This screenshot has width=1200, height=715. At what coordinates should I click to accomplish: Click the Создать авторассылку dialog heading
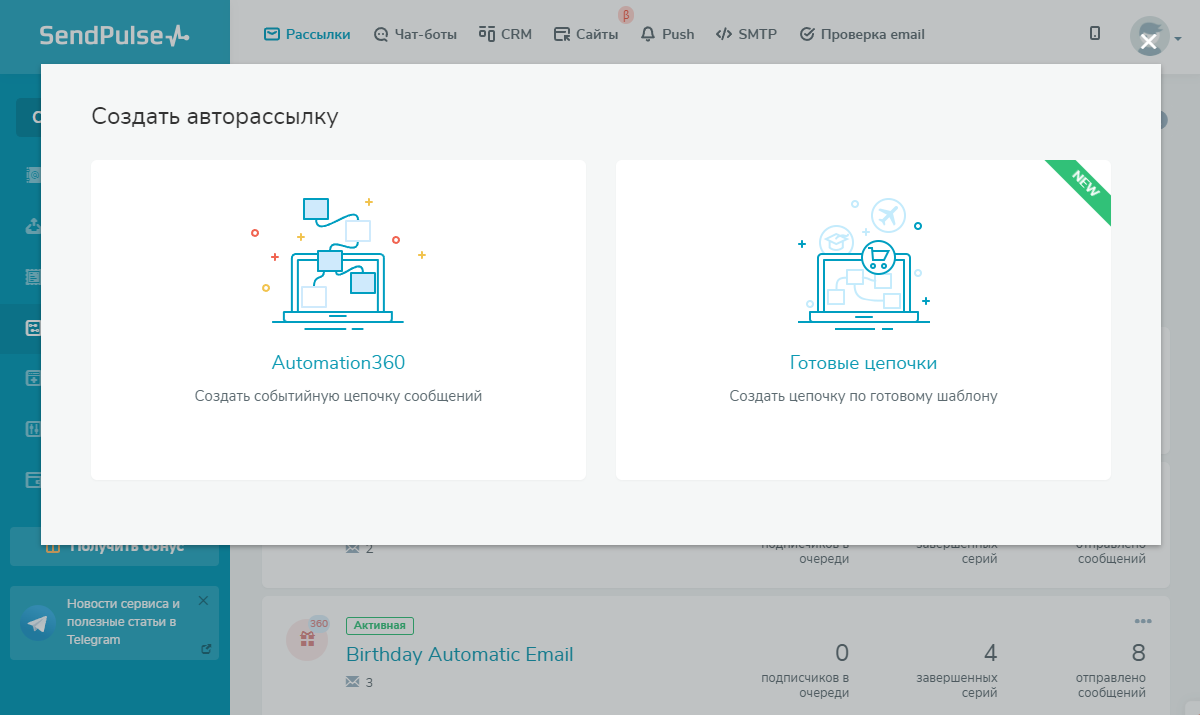coord(215,117)
